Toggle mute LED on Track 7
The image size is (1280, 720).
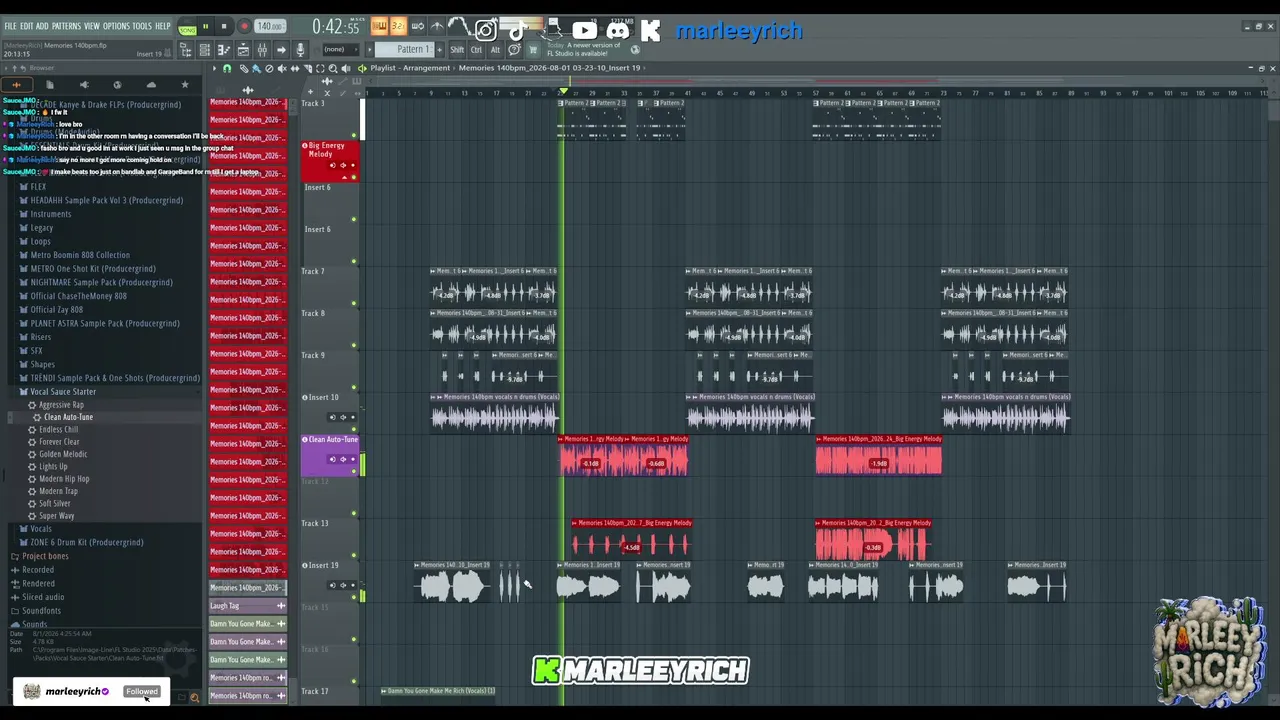(354, 303)
